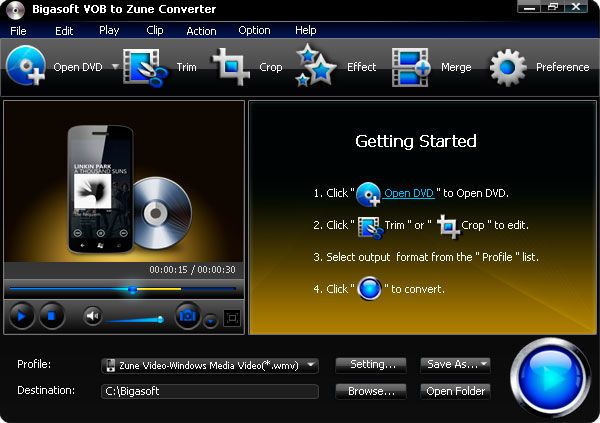The width and height of the screenshot is (600, 423).
Task: Open the Help menu
Action: coord(306,31)
